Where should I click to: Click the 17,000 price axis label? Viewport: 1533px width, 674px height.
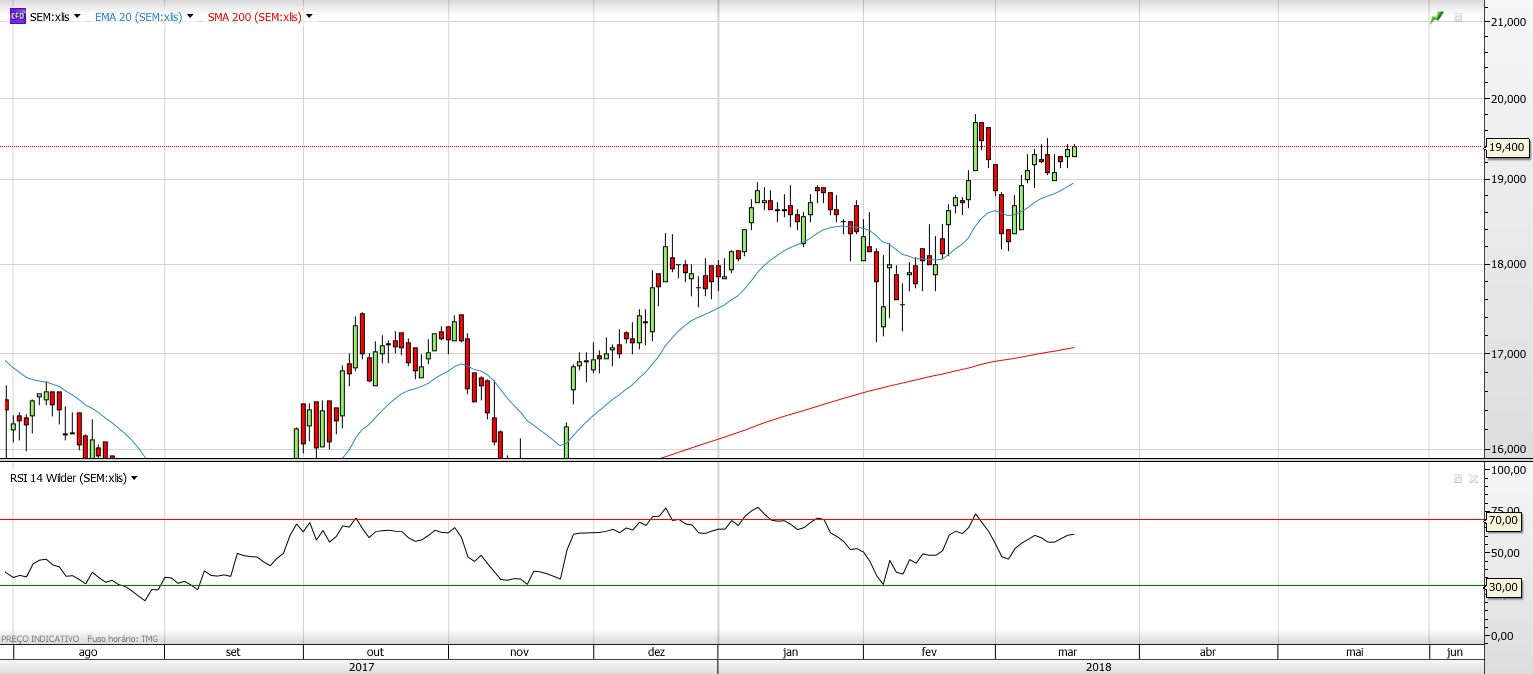[1508, 354]
